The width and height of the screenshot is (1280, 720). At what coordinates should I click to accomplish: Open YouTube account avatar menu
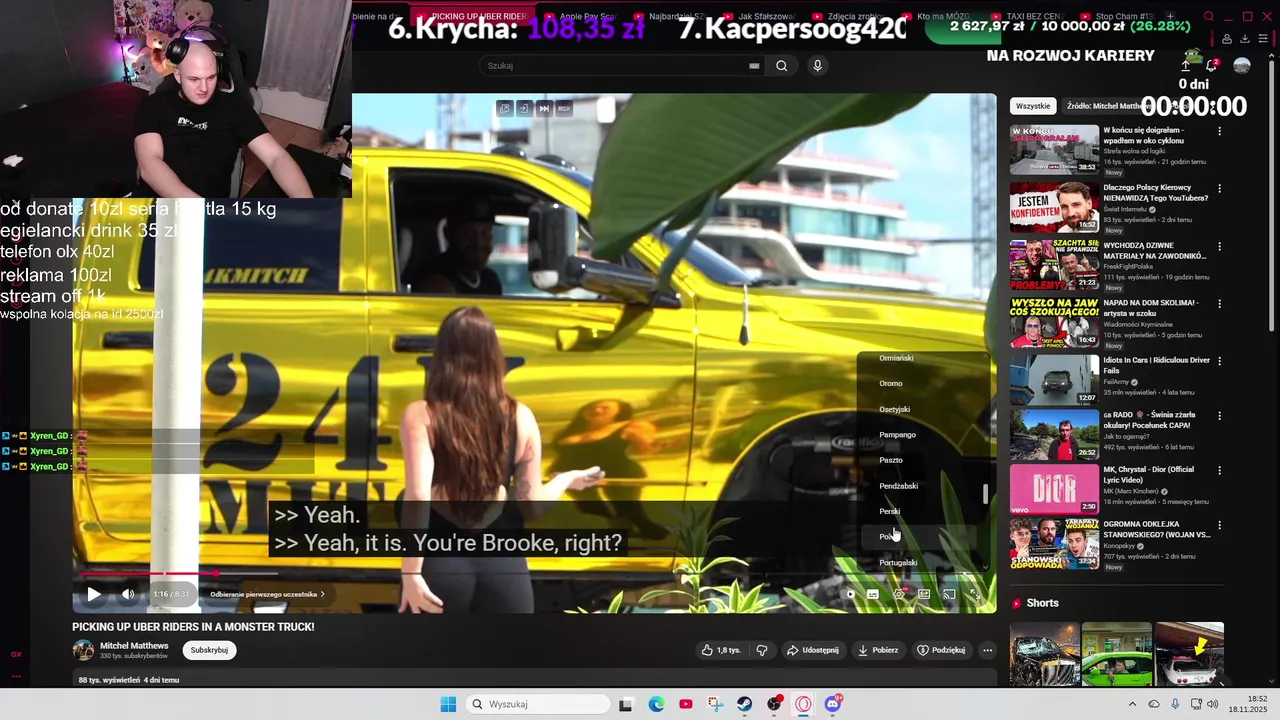[x=1242, y=65]
